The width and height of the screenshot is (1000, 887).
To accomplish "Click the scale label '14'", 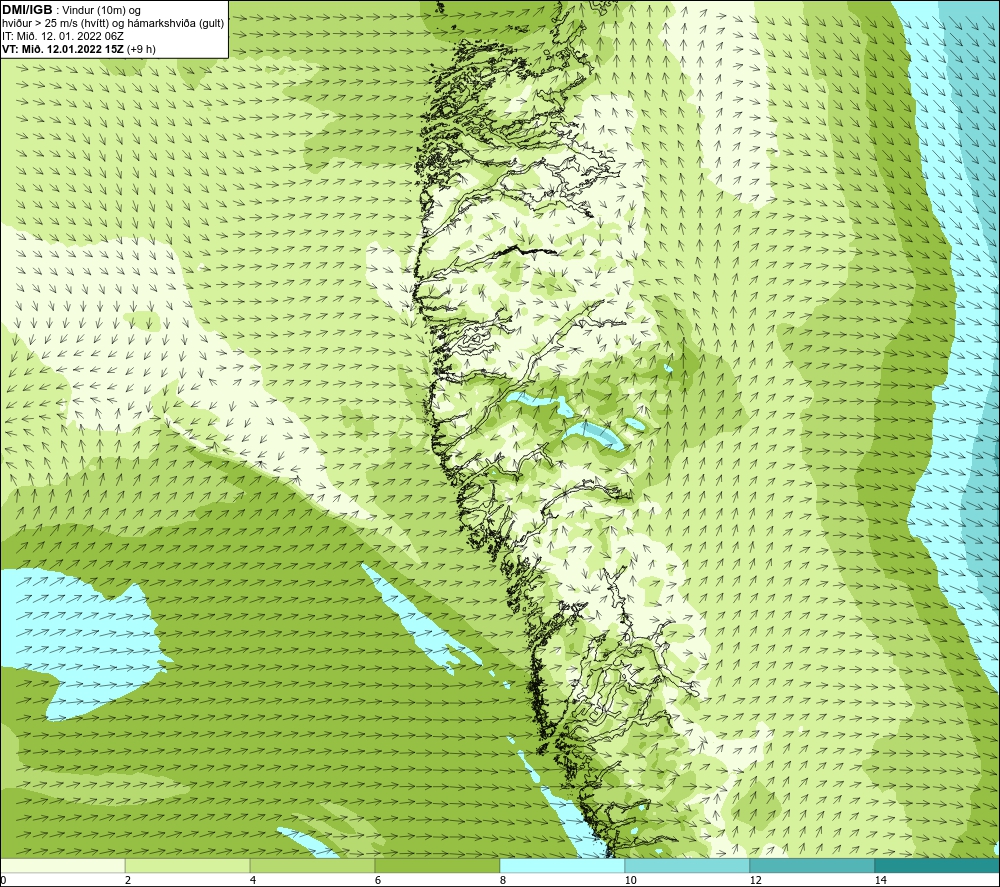I will point(880,881).
